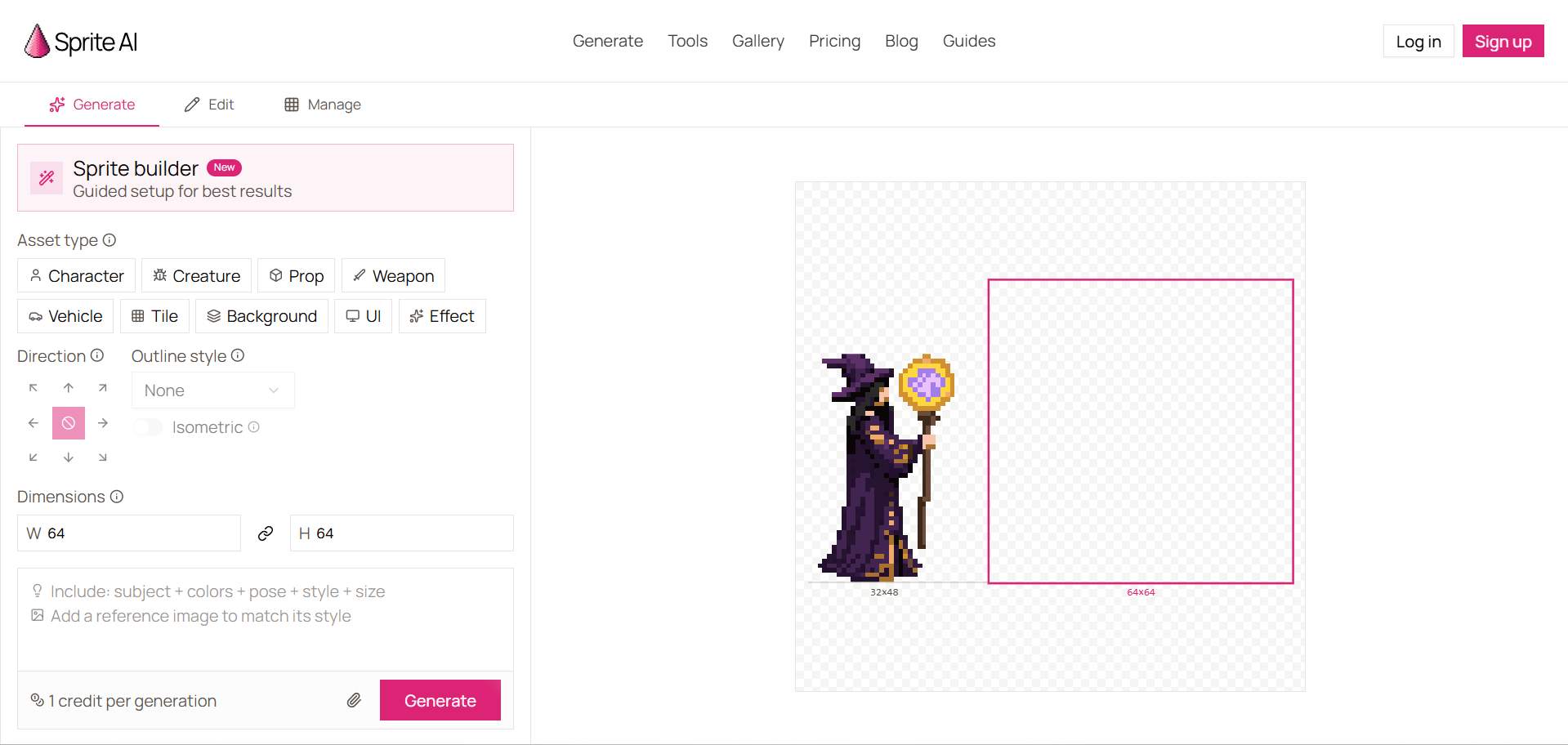Click the Asset type info icon

click(109, 240)
